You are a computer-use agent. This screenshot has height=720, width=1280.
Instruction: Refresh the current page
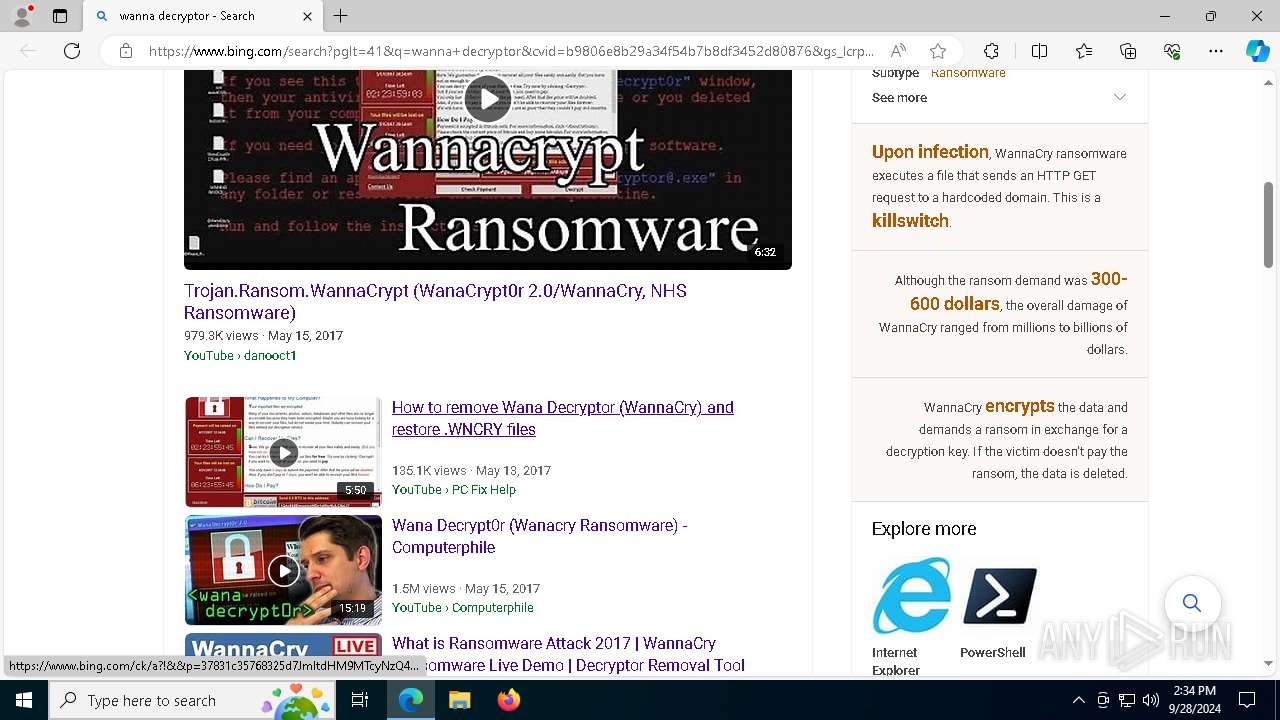72,51
